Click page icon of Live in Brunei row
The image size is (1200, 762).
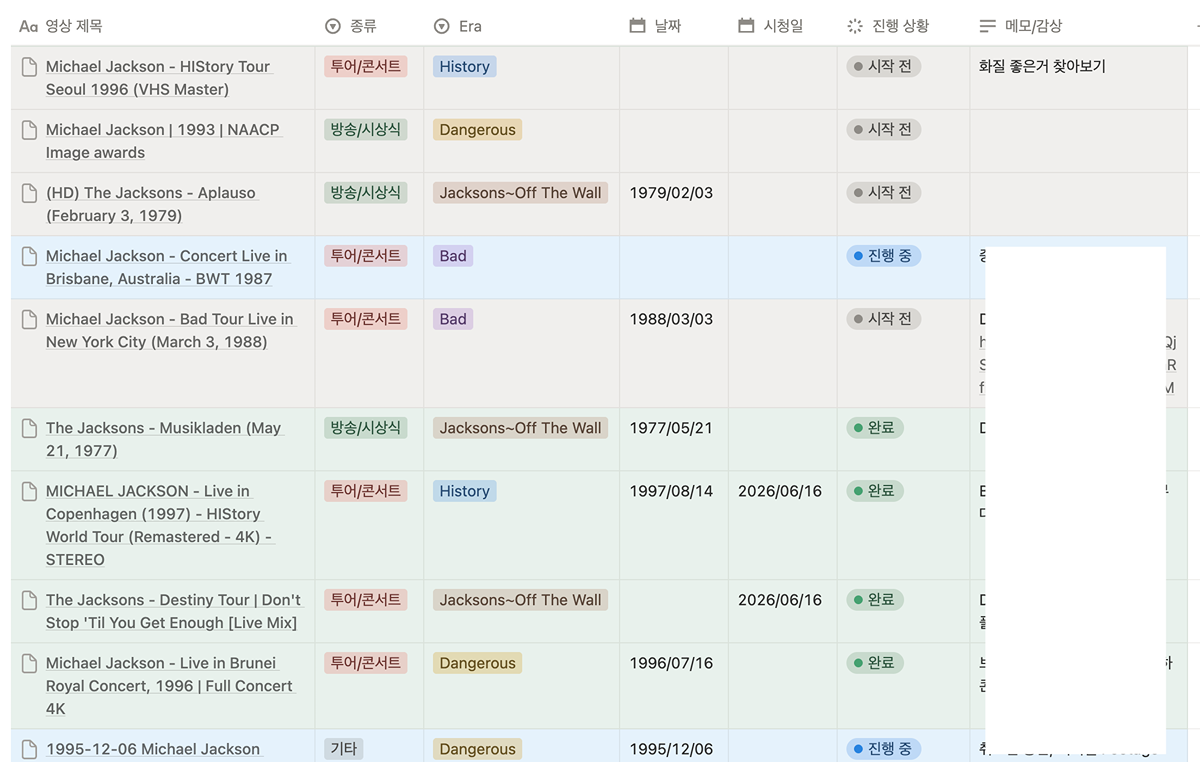tap(30, 663)
